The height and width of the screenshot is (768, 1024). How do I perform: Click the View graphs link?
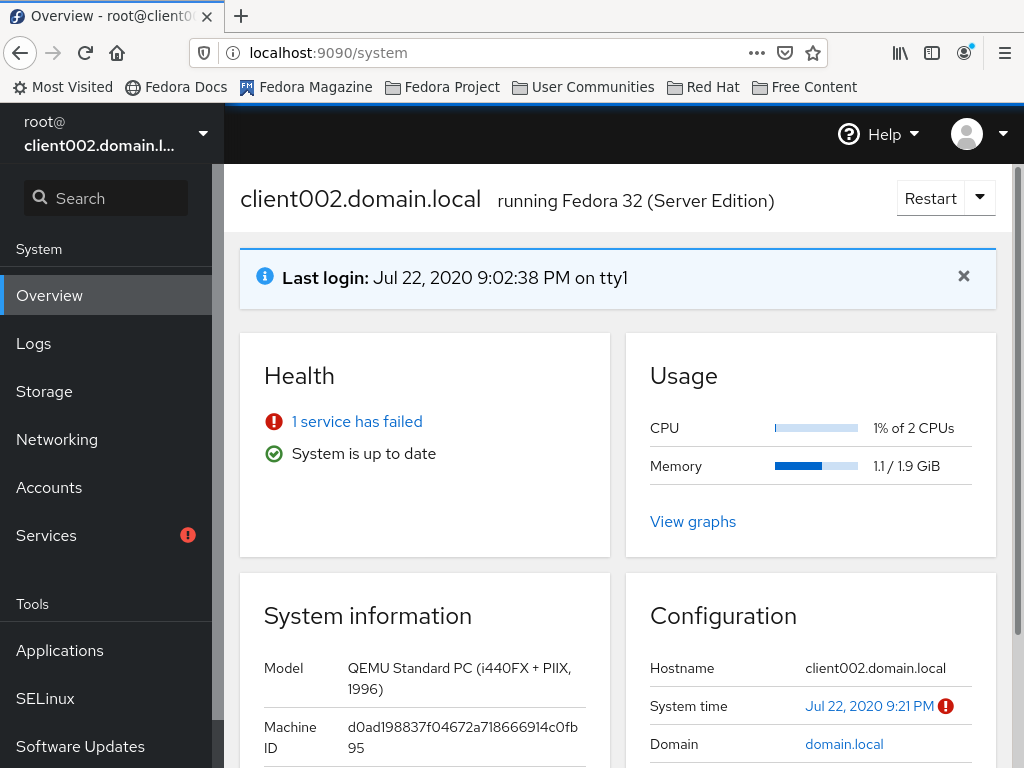tap(693, 522)
